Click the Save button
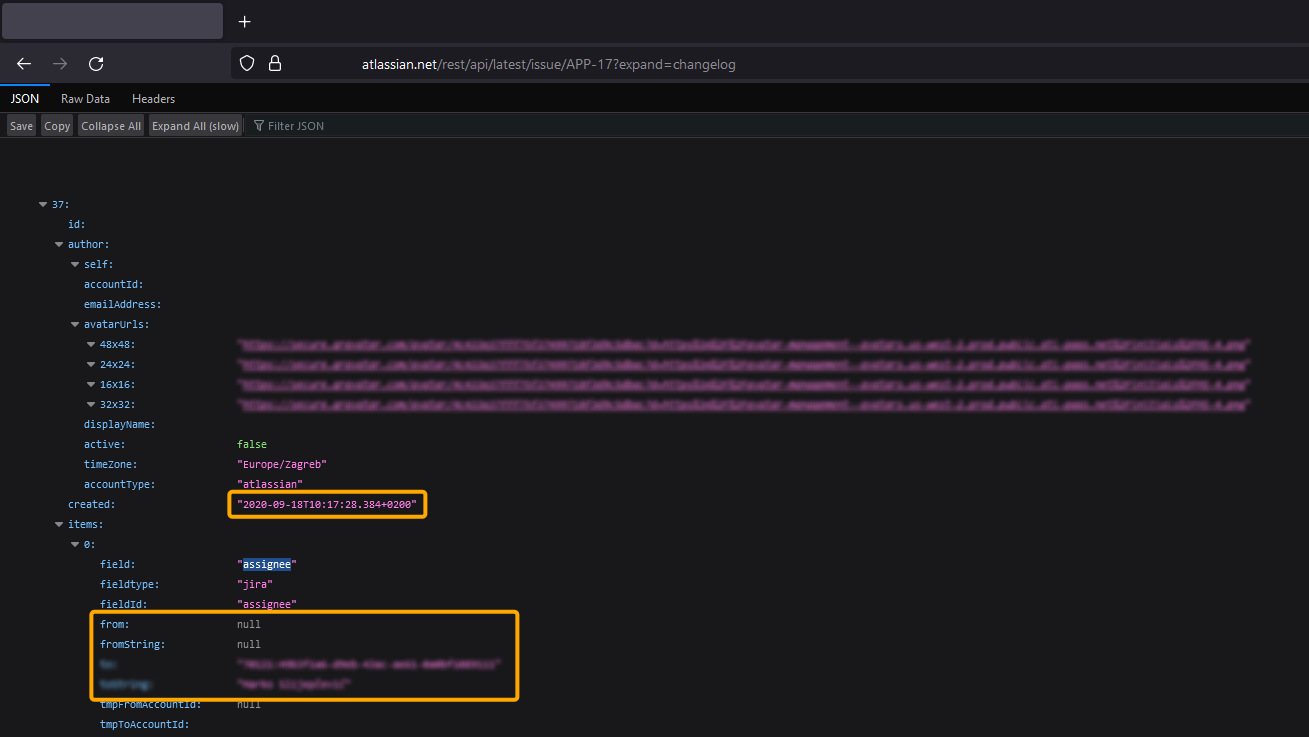The width and height of the screenshot is (1309, 737). click(20, 125)
